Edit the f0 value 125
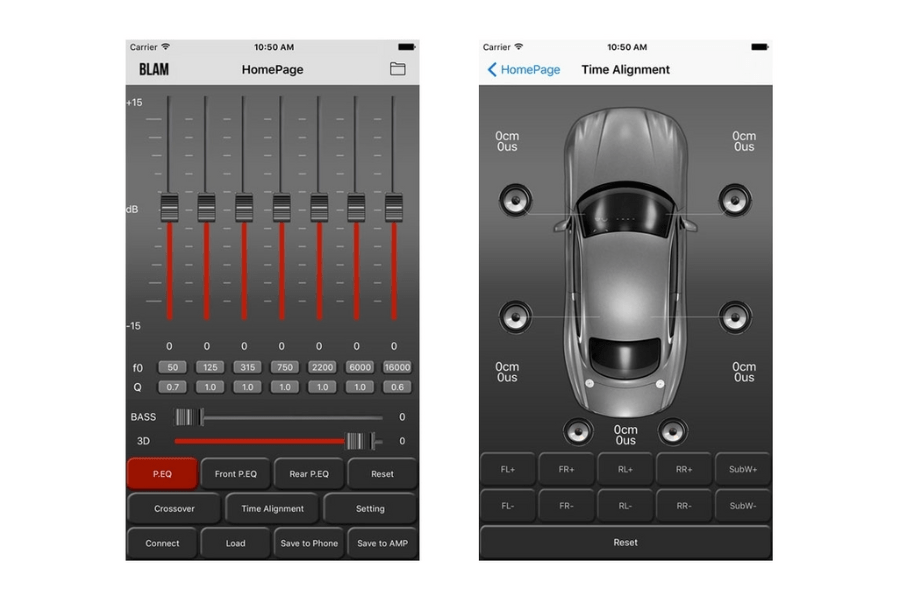The image size is (900, 600). [x=210, y=367]
